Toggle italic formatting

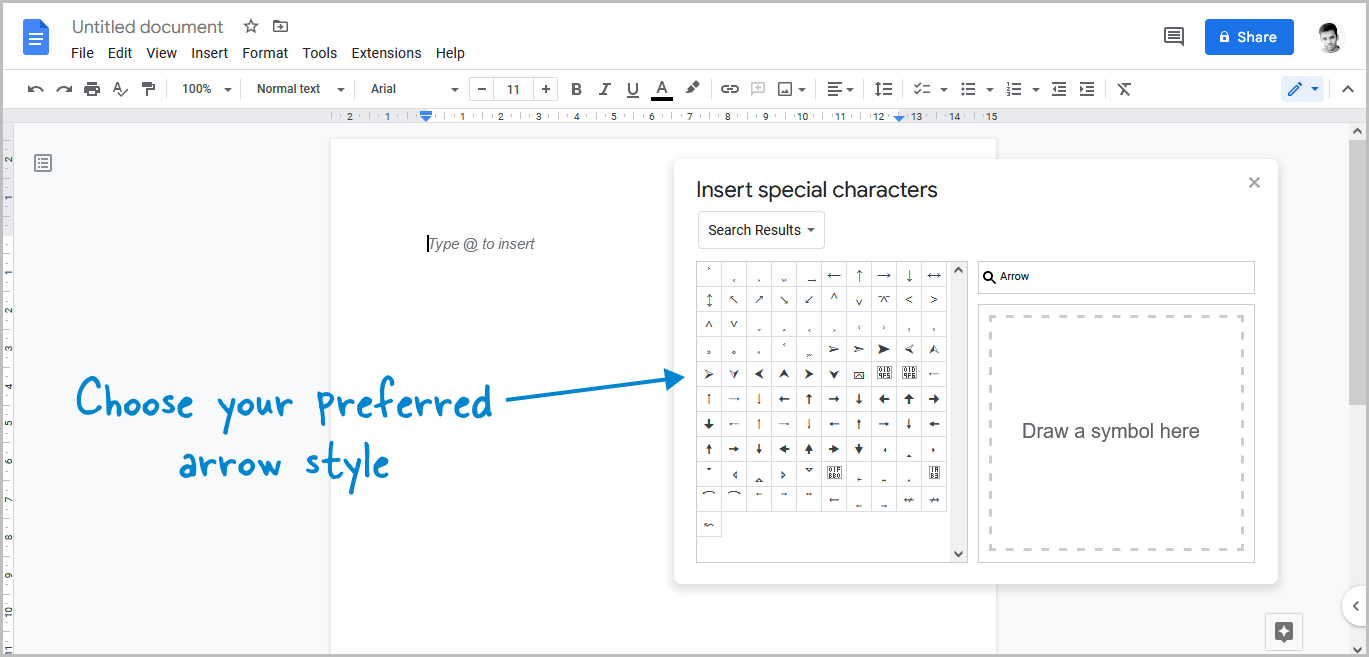604,88
